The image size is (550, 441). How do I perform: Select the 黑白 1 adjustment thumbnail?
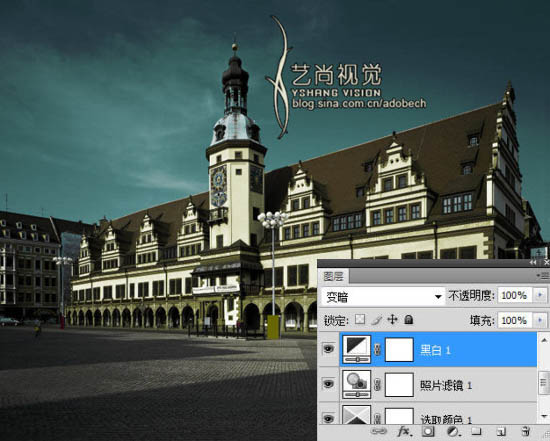pos(356,349)
